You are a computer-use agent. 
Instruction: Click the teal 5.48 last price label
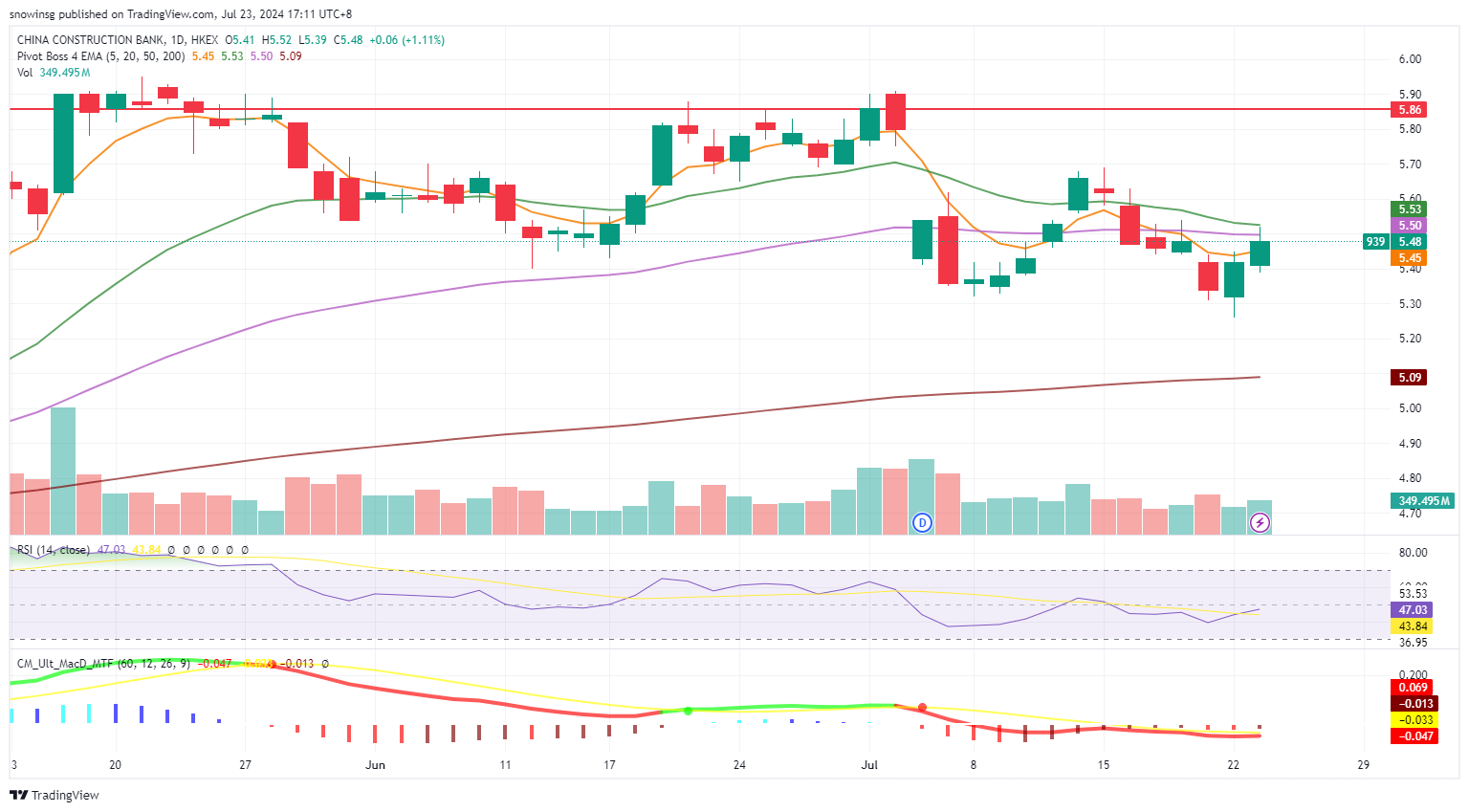1410,242
